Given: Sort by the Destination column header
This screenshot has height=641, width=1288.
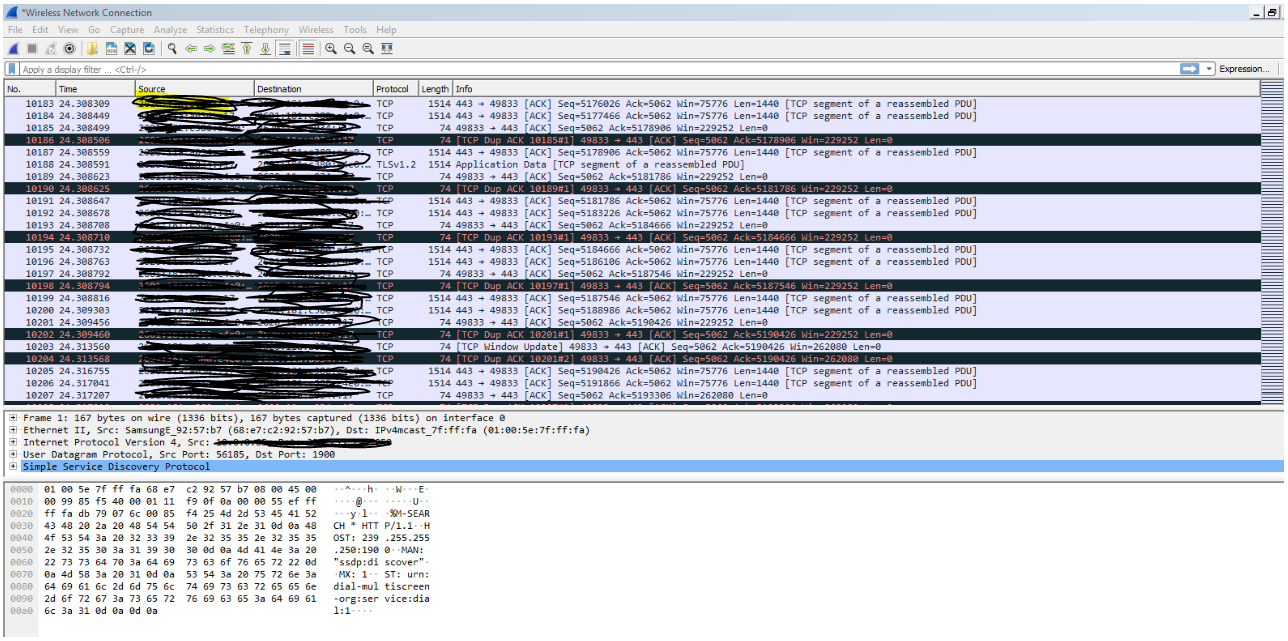Looking at the screenshot, I should pyautogui.click(x=314, y=89).
